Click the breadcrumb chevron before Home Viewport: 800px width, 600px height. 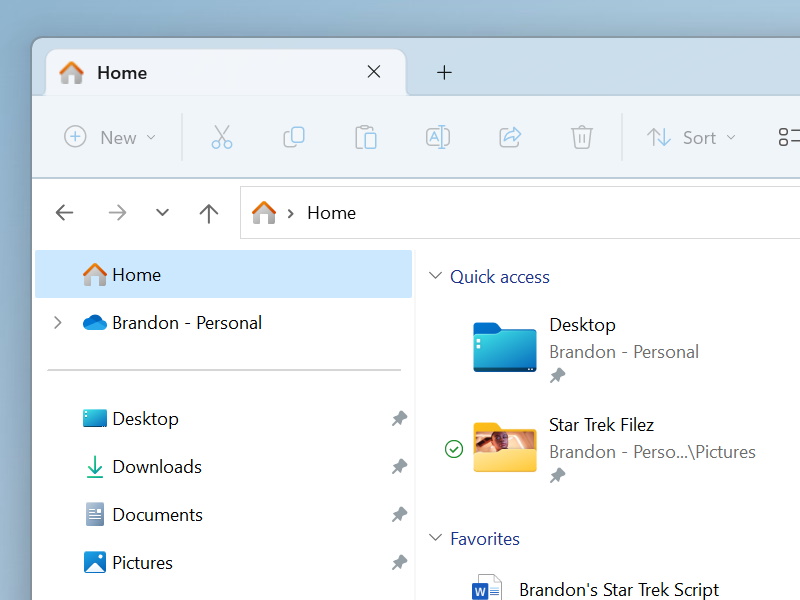click(x=290, y=213)
